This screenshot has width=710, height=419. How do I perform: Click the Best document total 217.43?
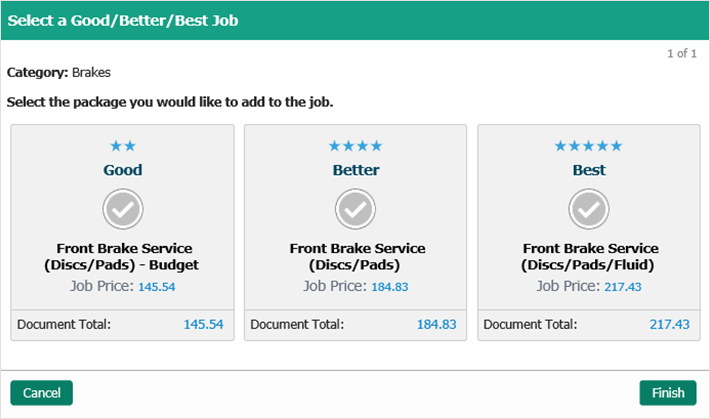coord(669,325)
